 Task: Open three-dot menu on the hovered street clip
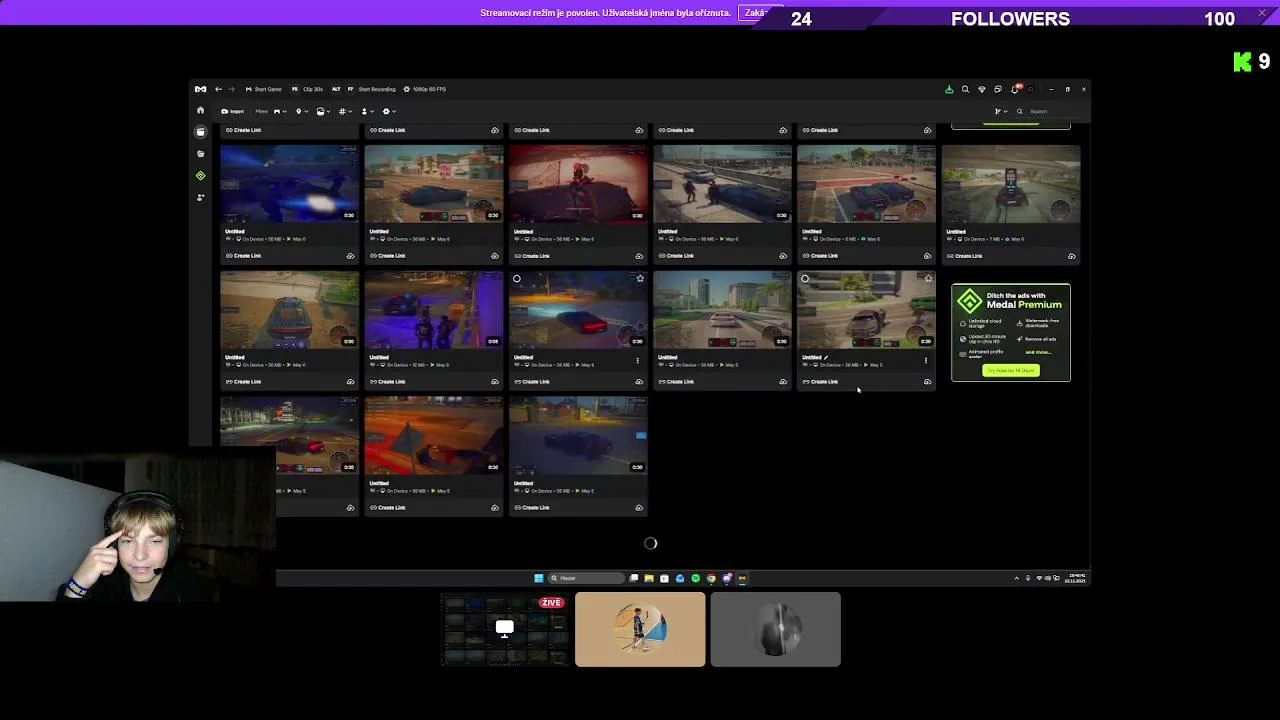click(x=926, y=360)
